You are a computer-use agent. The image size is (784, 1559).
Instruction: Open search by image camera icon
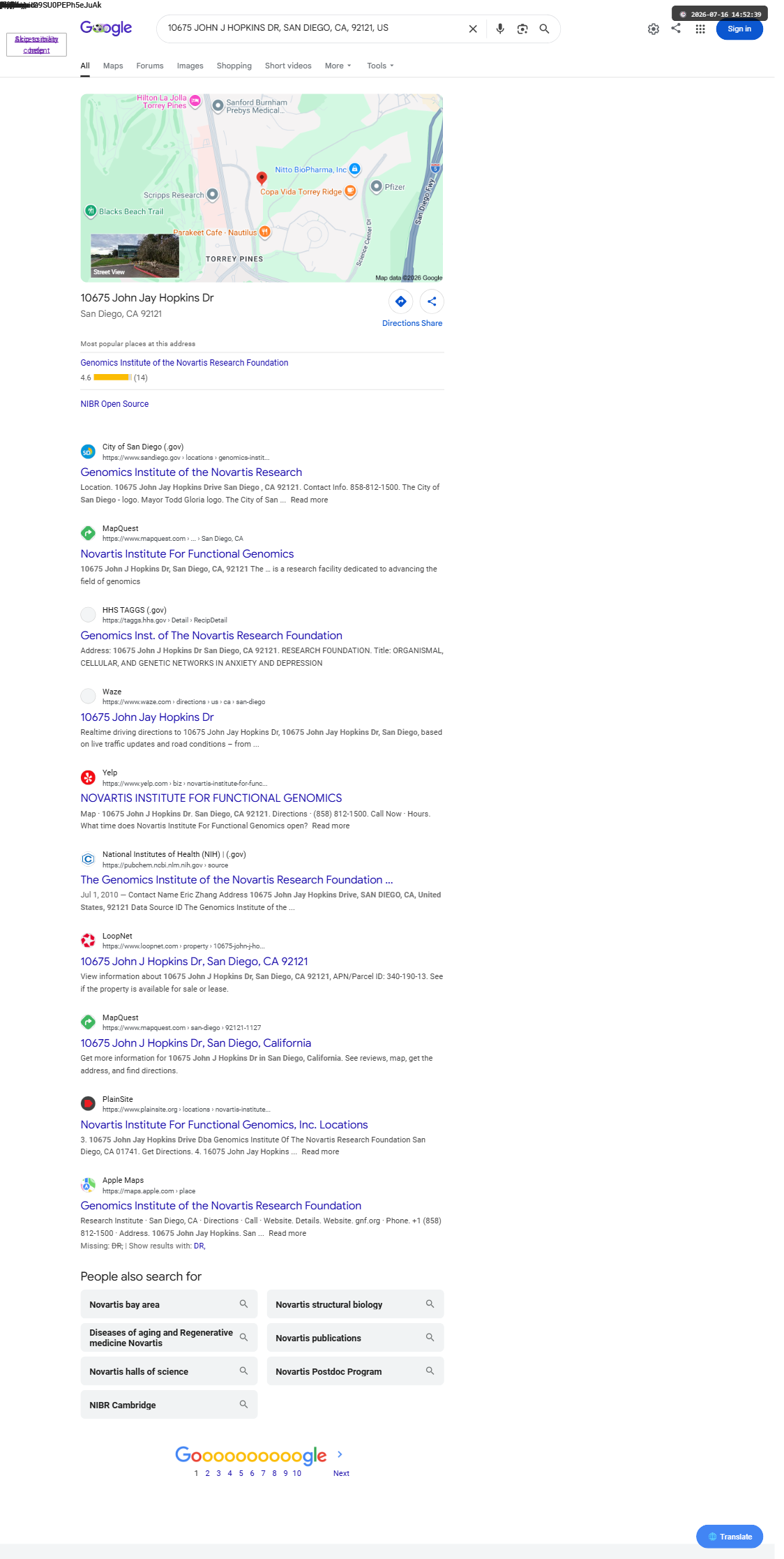(522, 29)
